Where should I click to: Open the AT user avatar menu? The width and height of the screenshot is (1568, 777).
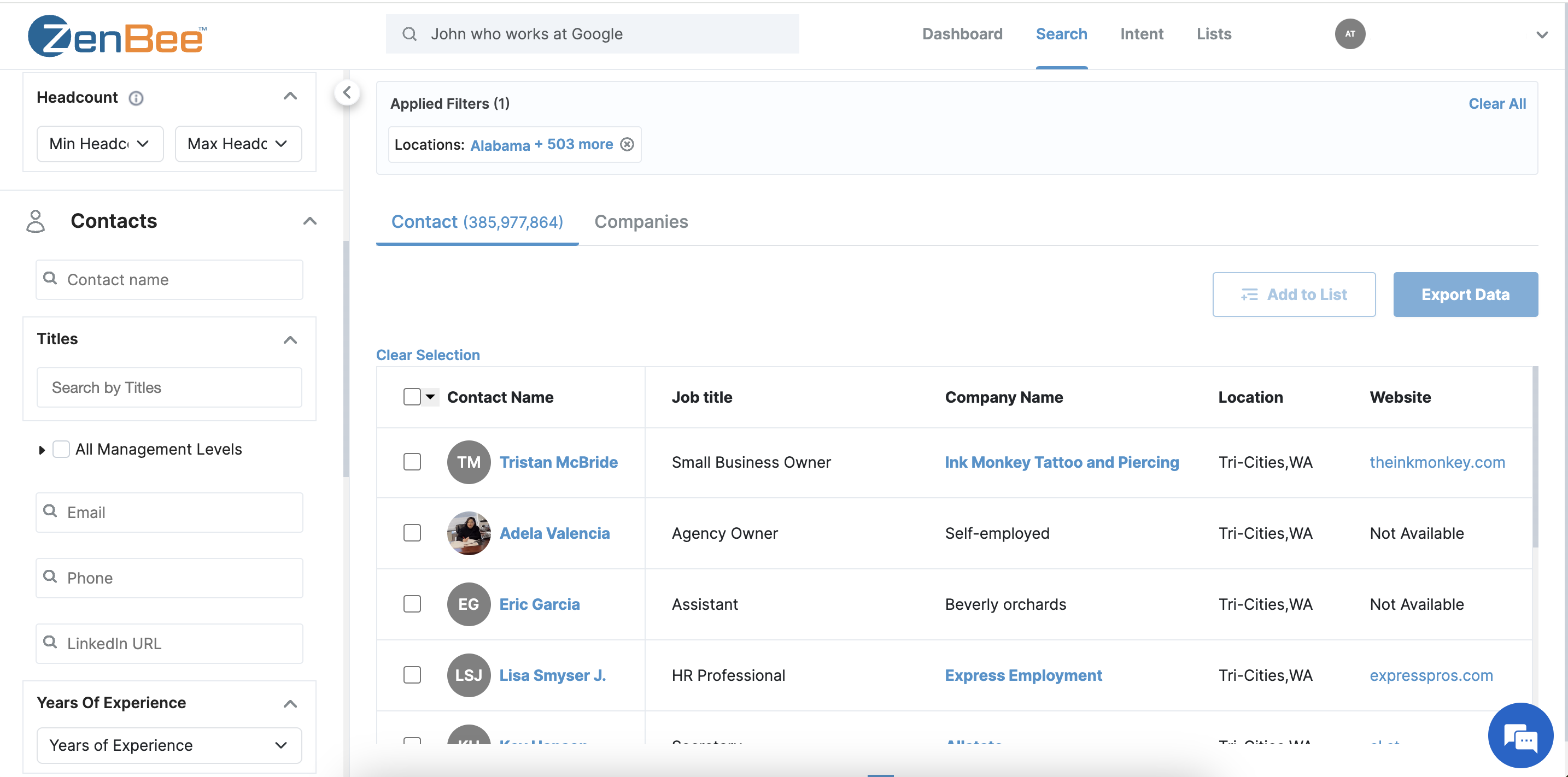pyautogui.click(x=1349, y=34)
